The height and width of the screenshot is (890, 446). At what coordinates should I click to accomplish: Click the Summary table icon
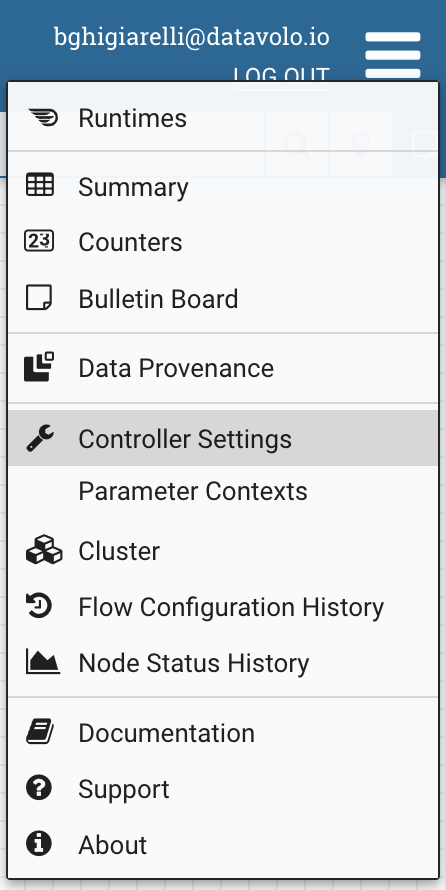click(40, 185)
